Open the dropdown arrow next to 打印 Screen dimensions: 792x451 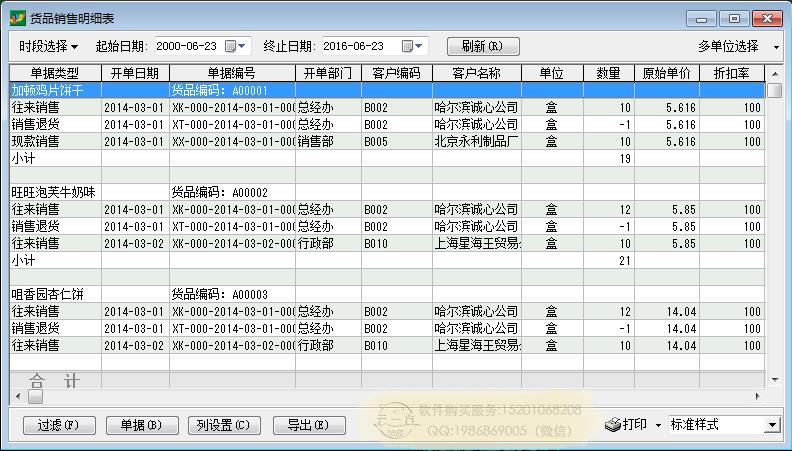pyautogui.click(x=658, y=425)
